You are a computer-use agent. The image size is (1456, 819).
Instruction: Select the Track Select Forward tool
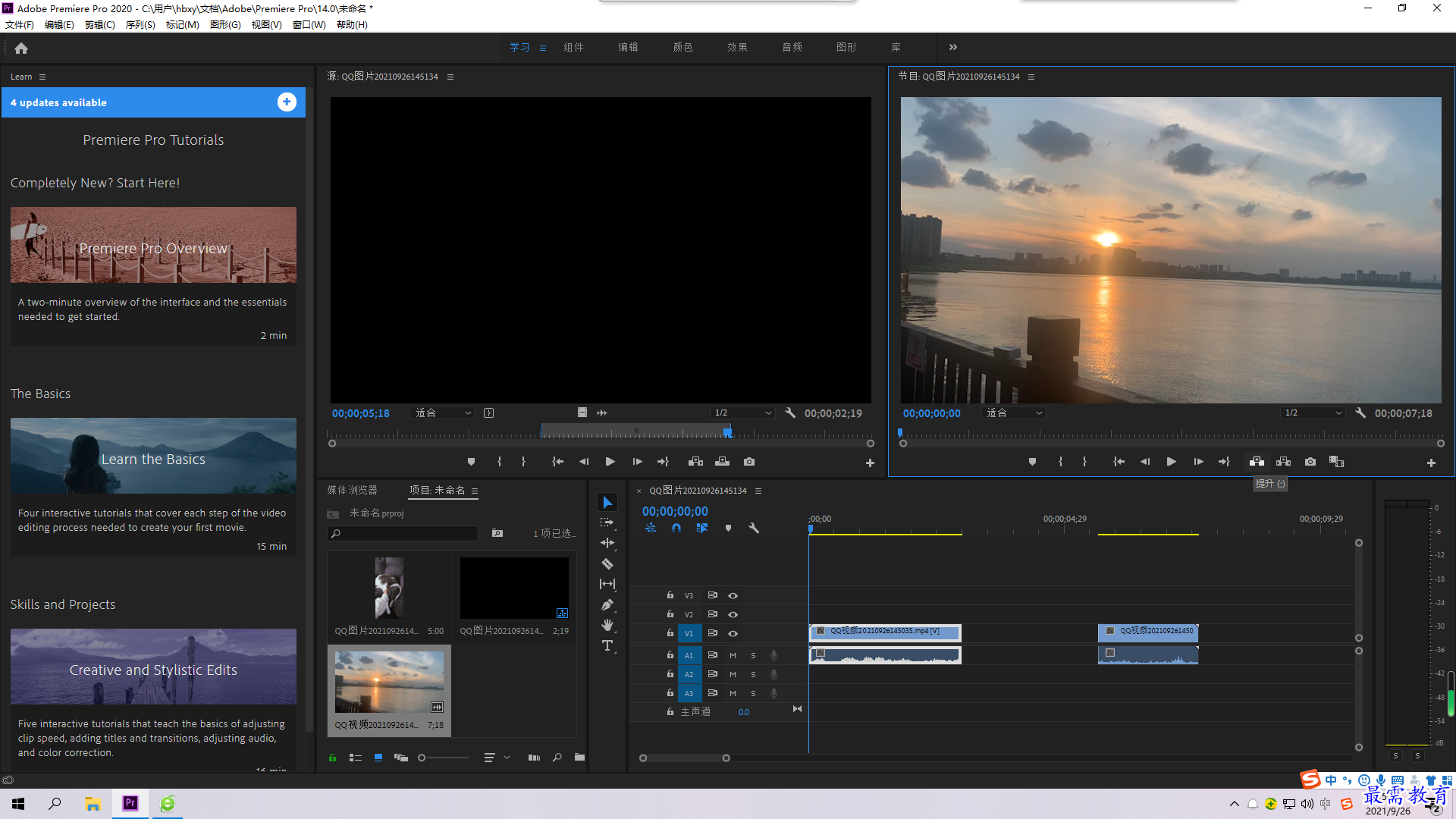(607, 522)
